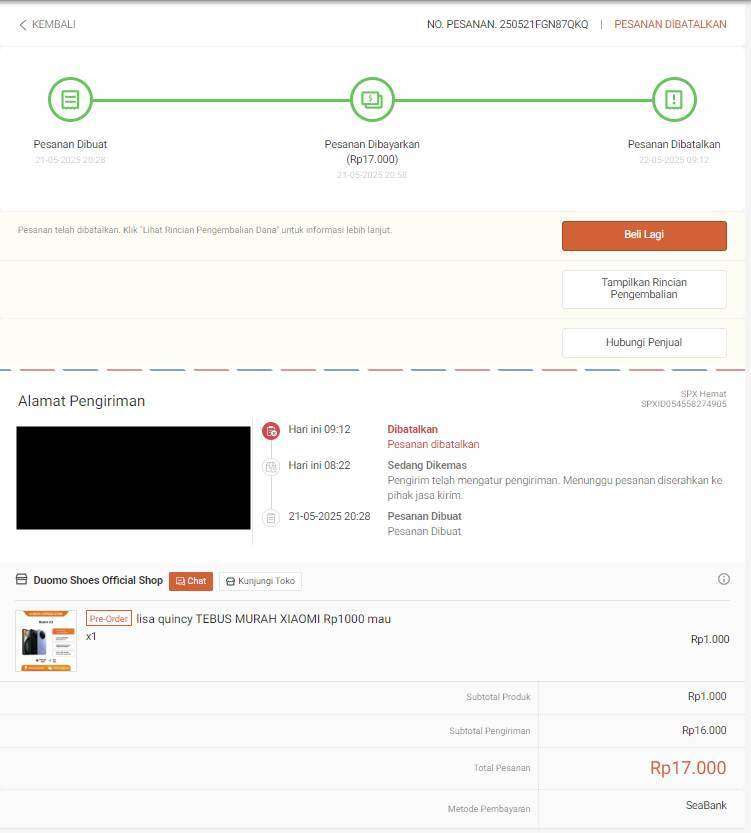Open Chat with Duomo Shoes
This screenshot has width=751, height=833.
[191, 581]
